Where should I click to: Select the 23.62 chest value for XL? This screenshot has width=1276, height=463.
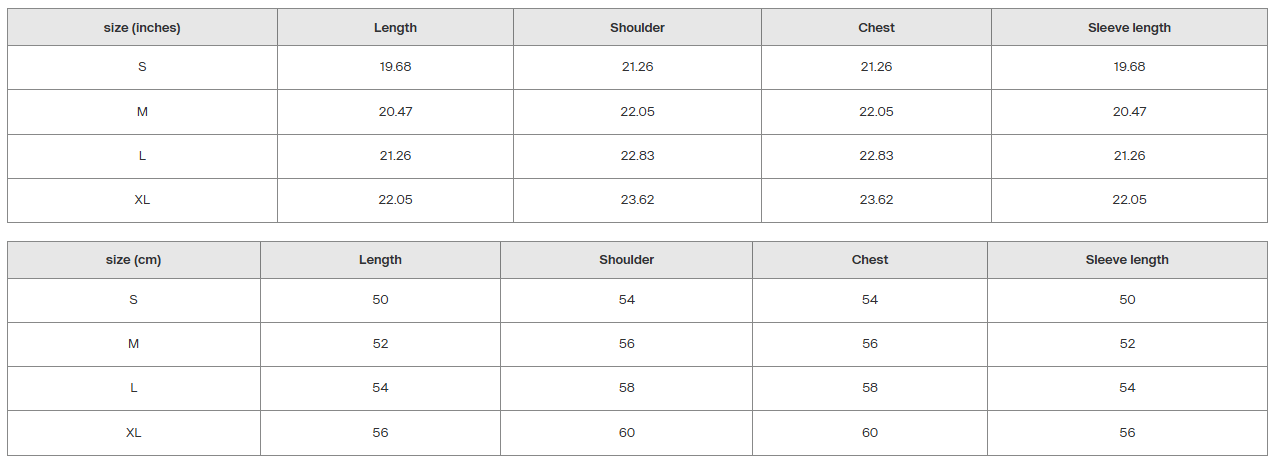tap(876, 200)
